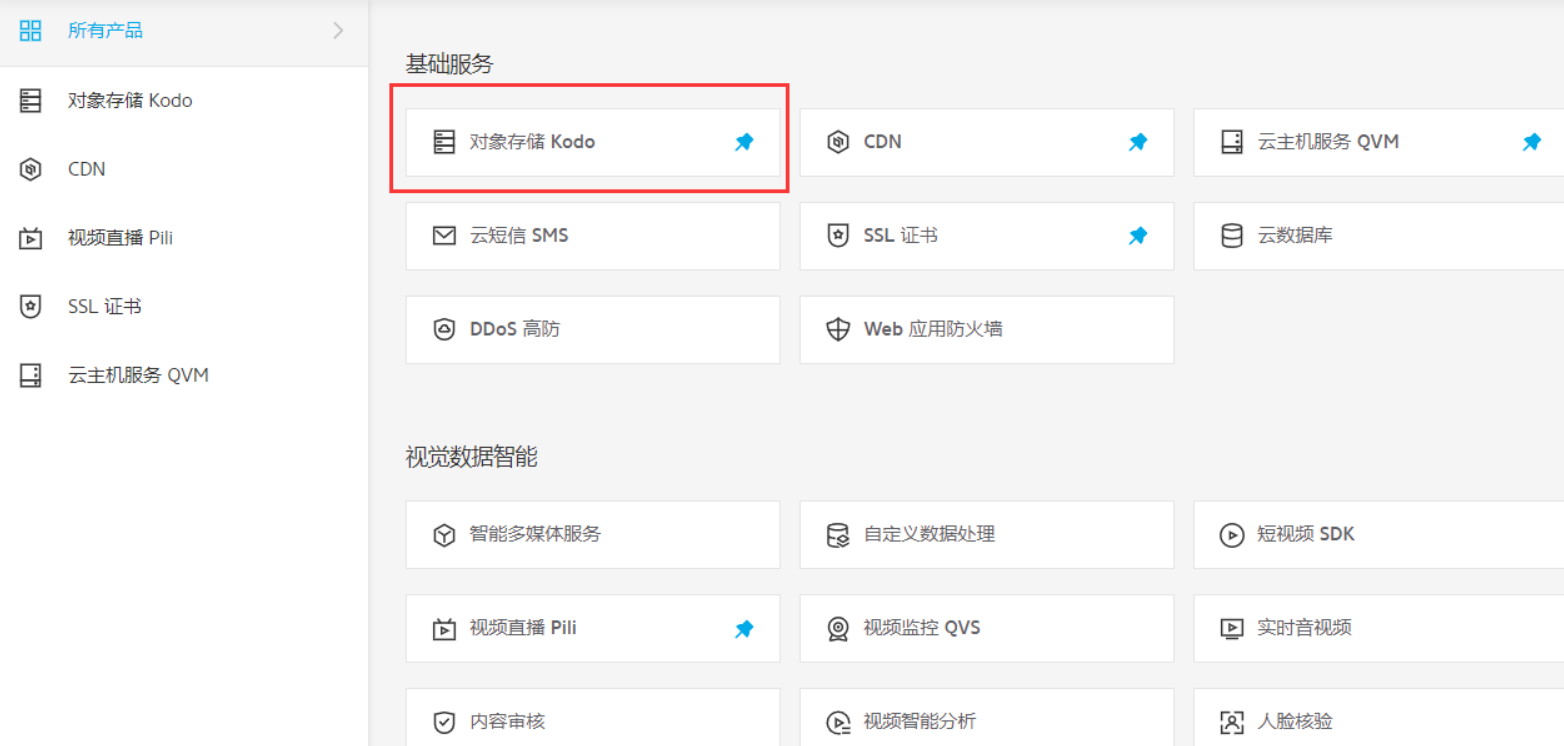This screenshot has height=746, width=1564.
Task: Open CDN from the left sidebar
Action: pos(185,169)
